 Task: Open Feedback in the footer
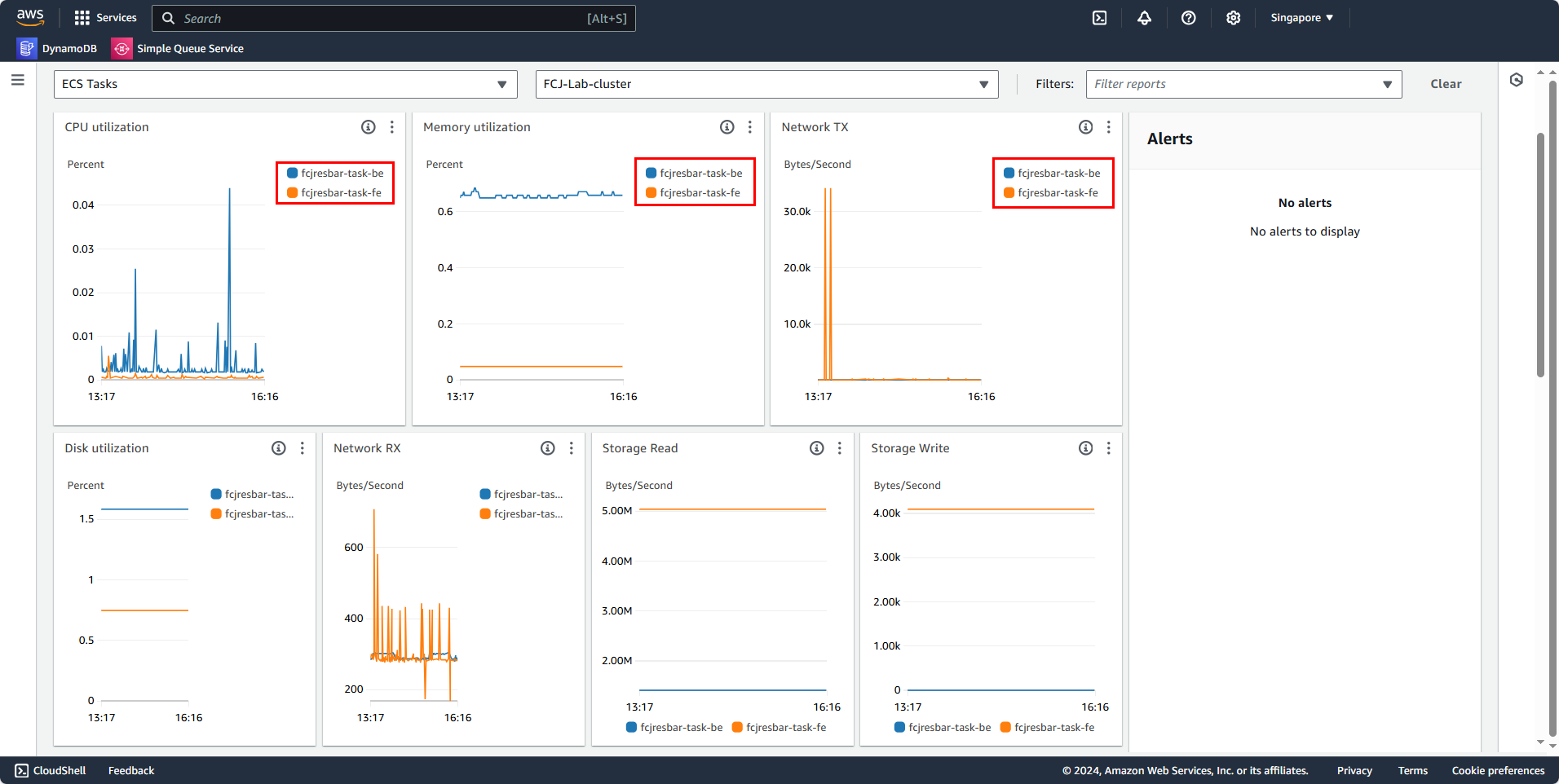click(x=131, y=770)
